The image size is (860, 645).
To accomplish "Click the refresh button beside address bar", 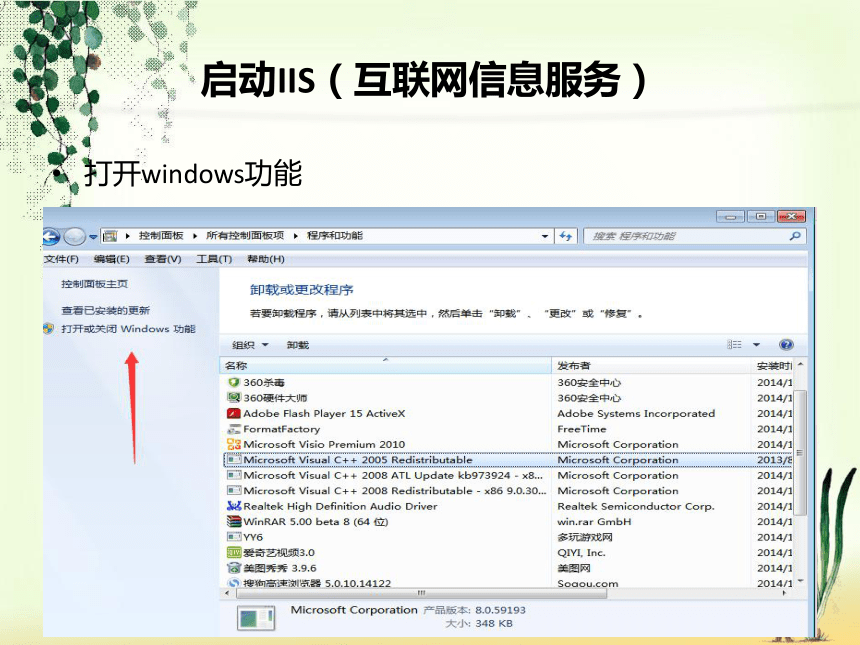I will point(565,236).
